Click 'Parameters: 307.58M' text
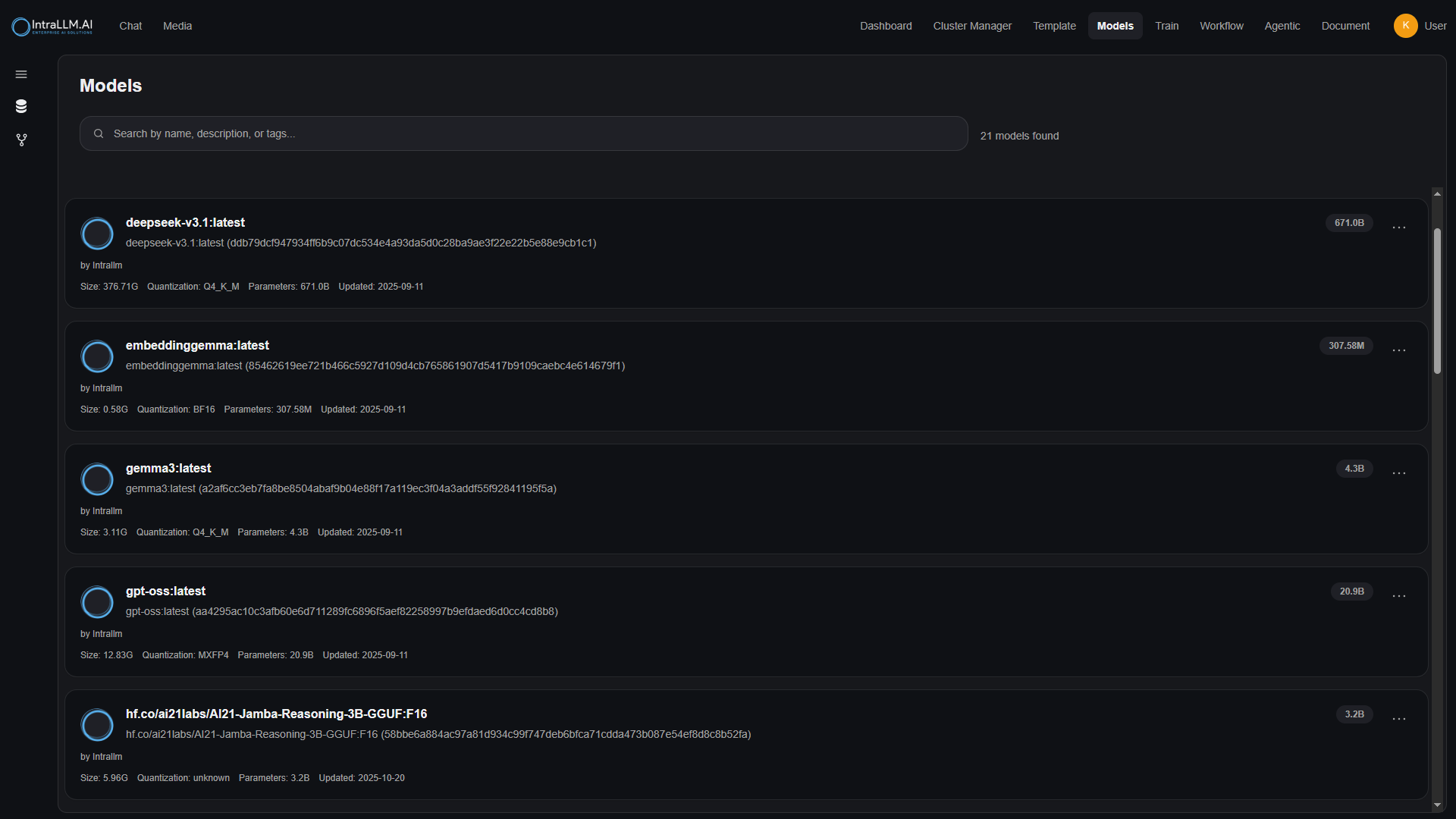Screen dimensions: 1456x819 click(x=268, y=409)
